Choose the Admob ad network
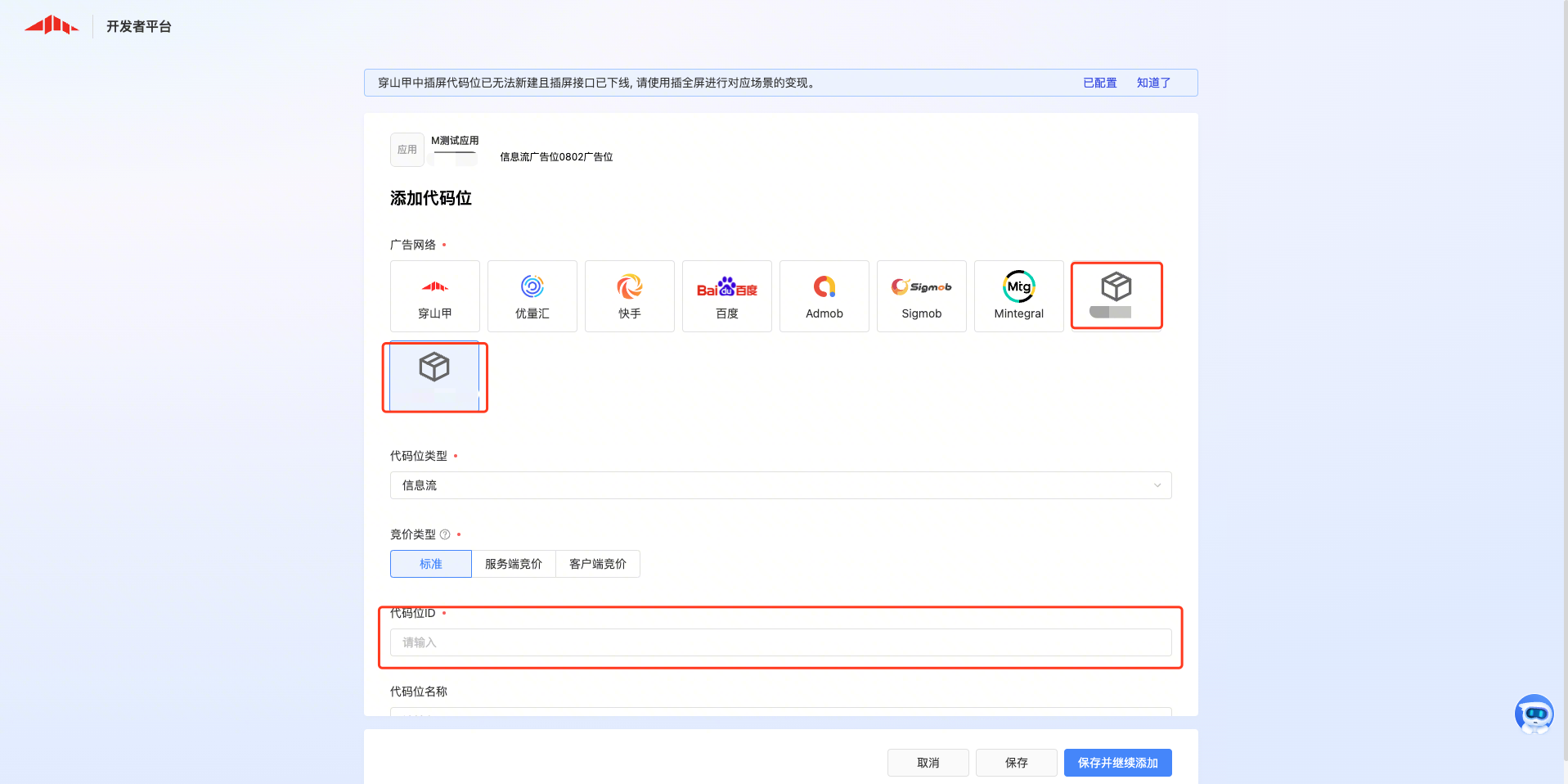 824,296
